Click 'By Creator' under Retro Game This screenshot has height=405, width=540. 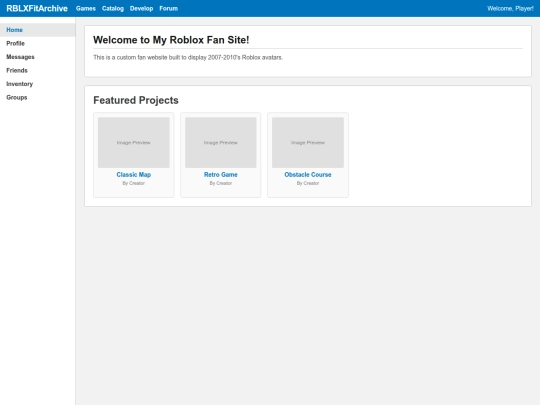coord(221,183)
